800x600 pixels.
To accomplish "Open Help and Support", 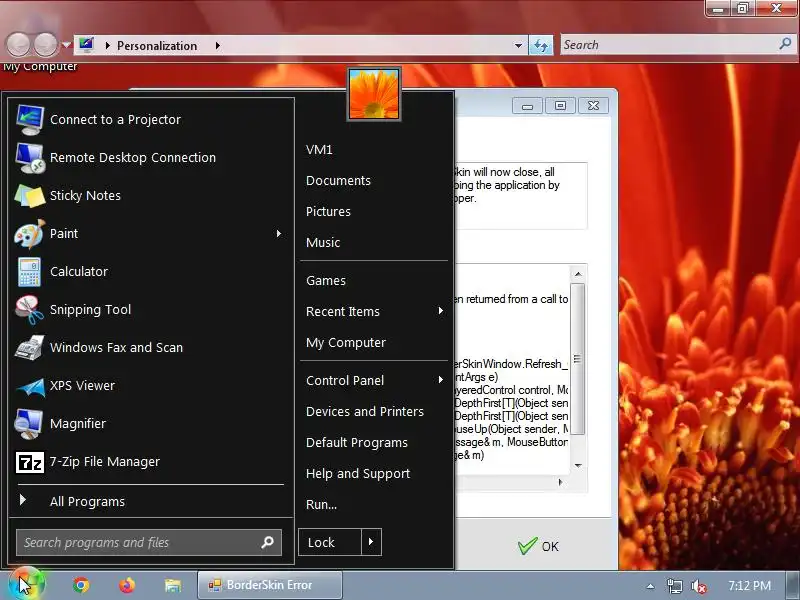I will [x=358, y=473].
